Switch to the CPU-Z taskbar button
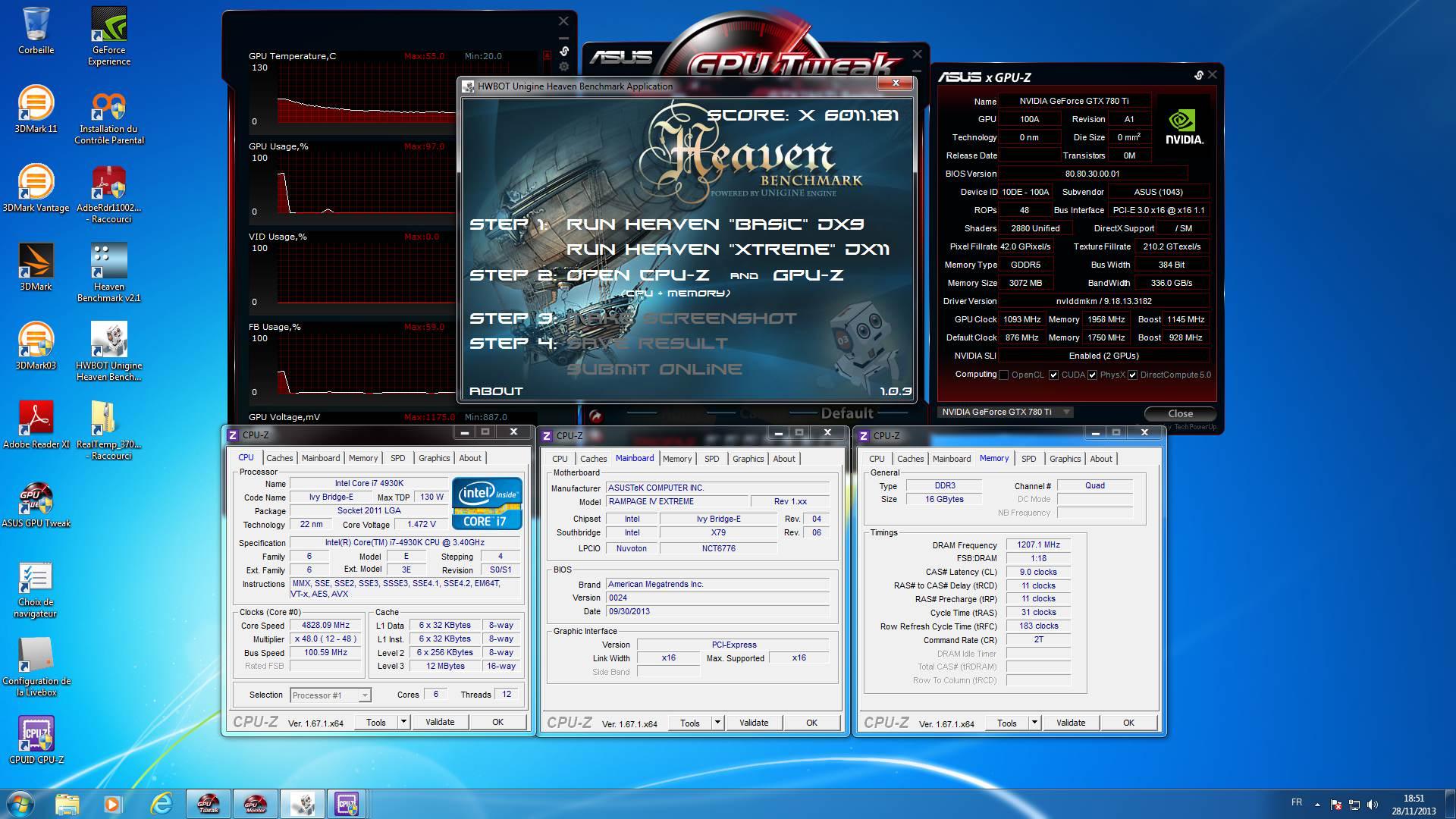The image size is (1456, 819). 347,804
